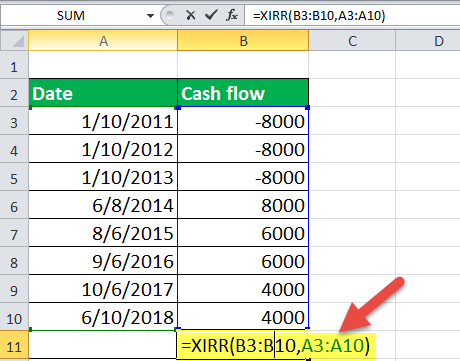
Task: Select row 11 header
Action: 14,346
